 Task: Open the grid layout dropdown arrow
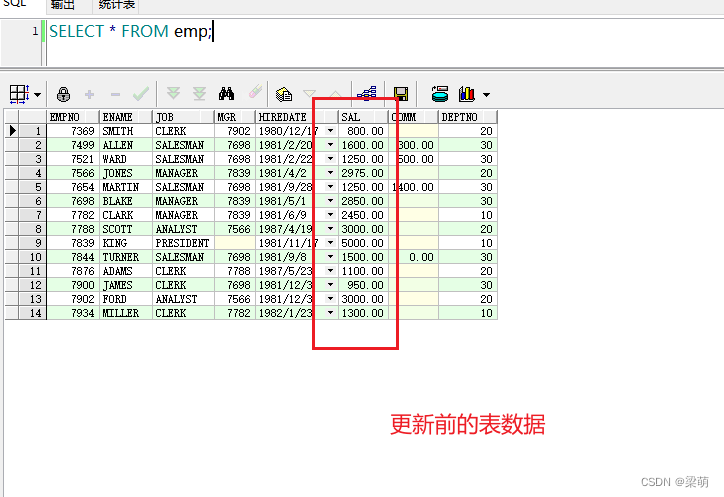[x=37, y=95]
